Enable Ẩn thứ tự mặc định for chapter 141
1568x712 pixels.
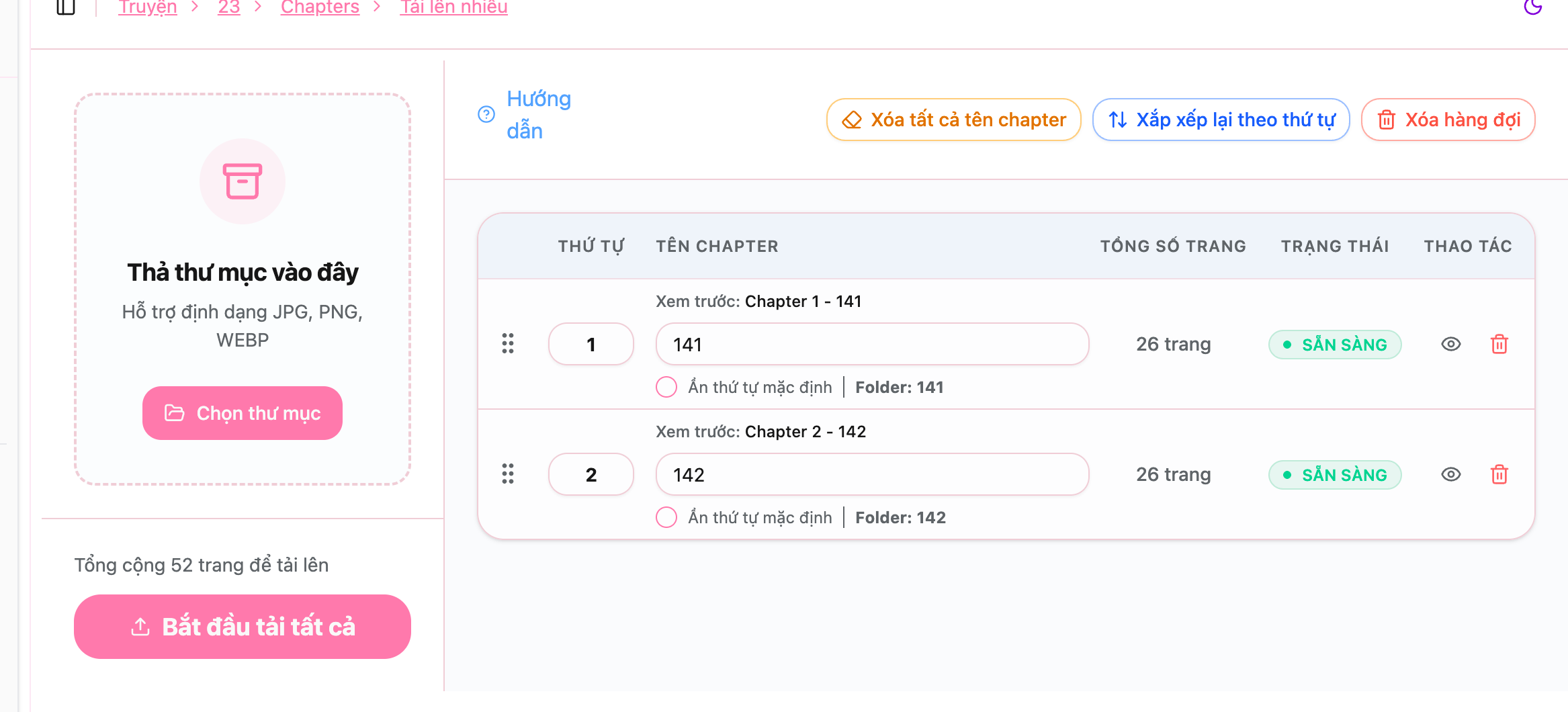pos(666,387)
